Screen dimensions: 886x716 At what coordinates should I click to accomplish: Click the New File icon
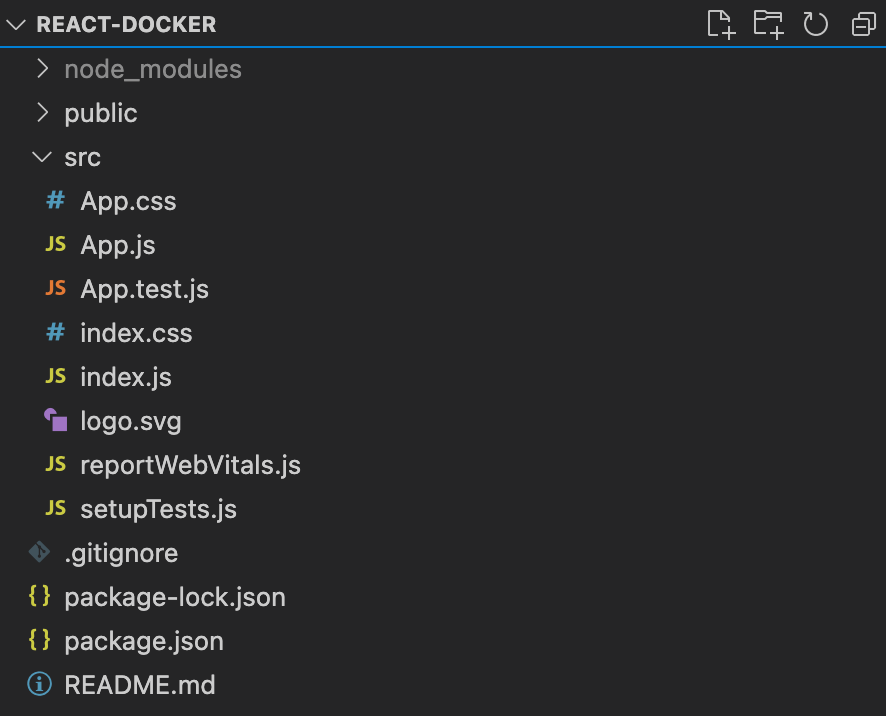point(720,24)
